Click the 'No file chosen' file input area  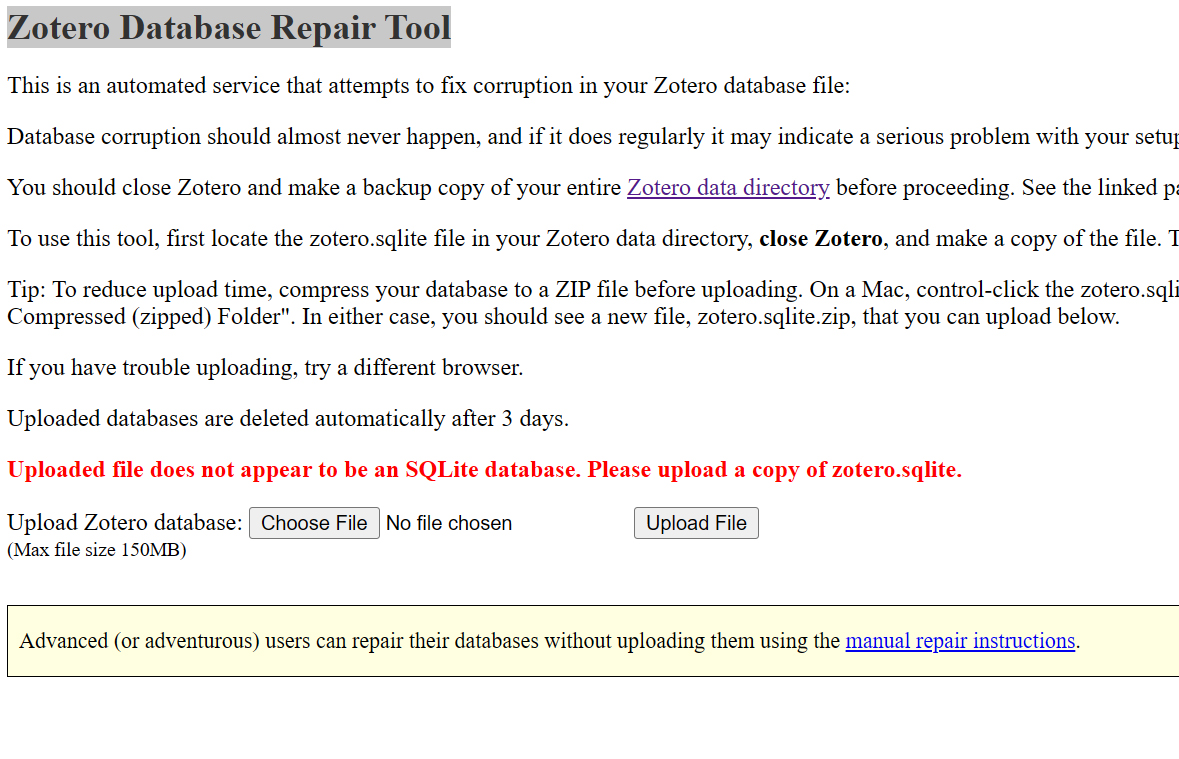pos(448,522)
